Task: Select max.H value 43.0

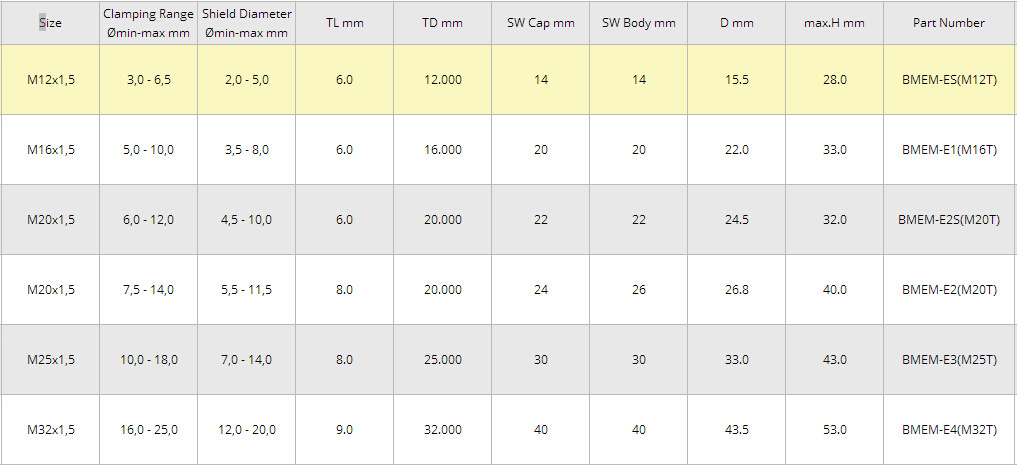Action: tap(835, 360)
